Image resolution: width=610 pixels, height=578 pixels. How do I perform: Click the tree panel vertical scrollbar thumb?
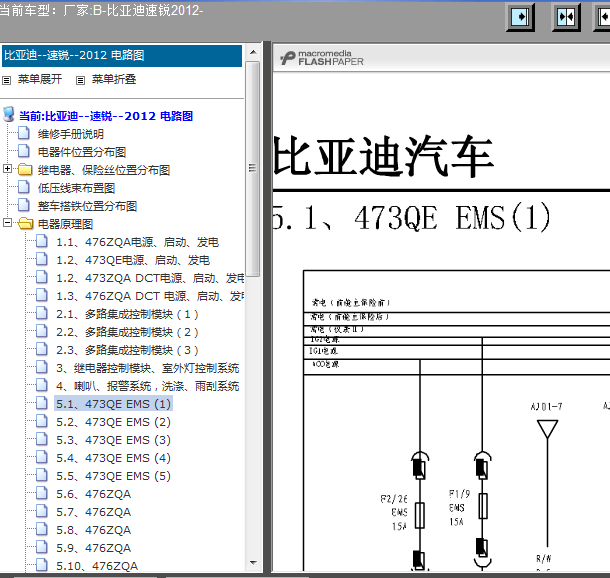[253, 169]
